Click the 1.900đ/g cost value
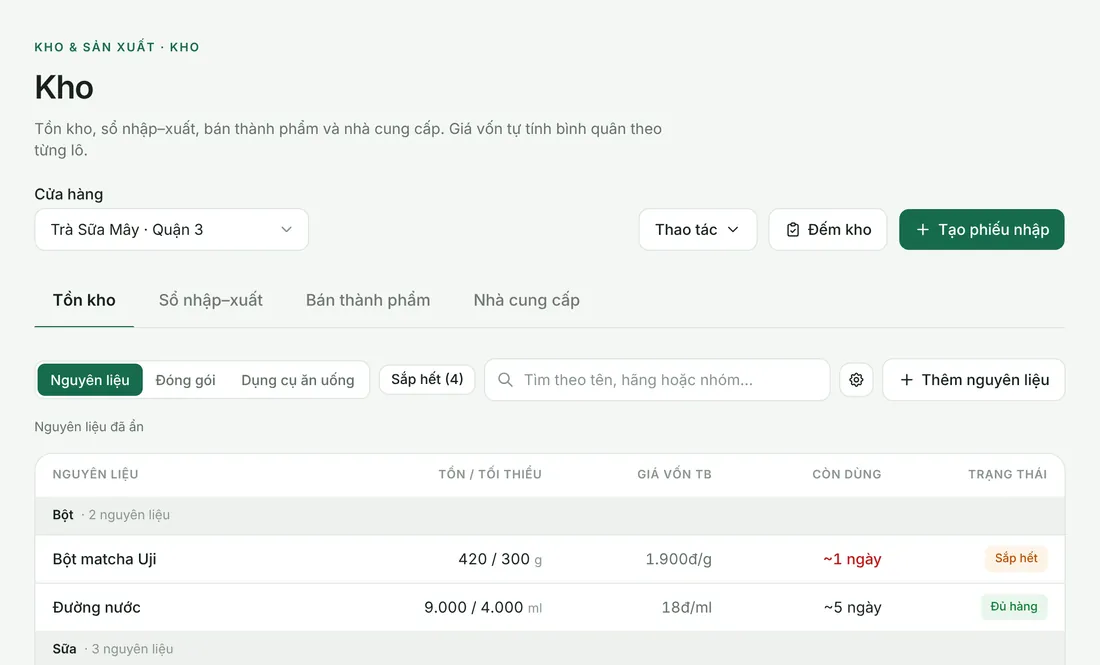 click(678, 559)
